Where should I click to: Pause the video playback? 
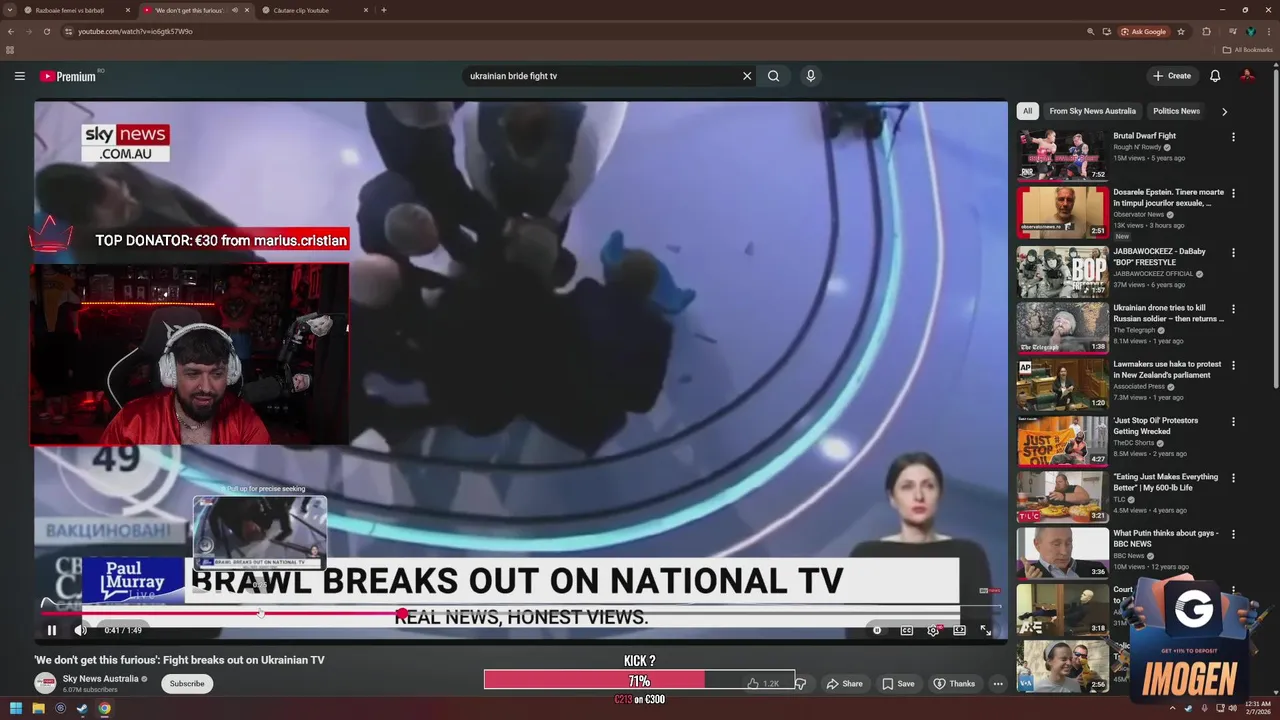52,630
